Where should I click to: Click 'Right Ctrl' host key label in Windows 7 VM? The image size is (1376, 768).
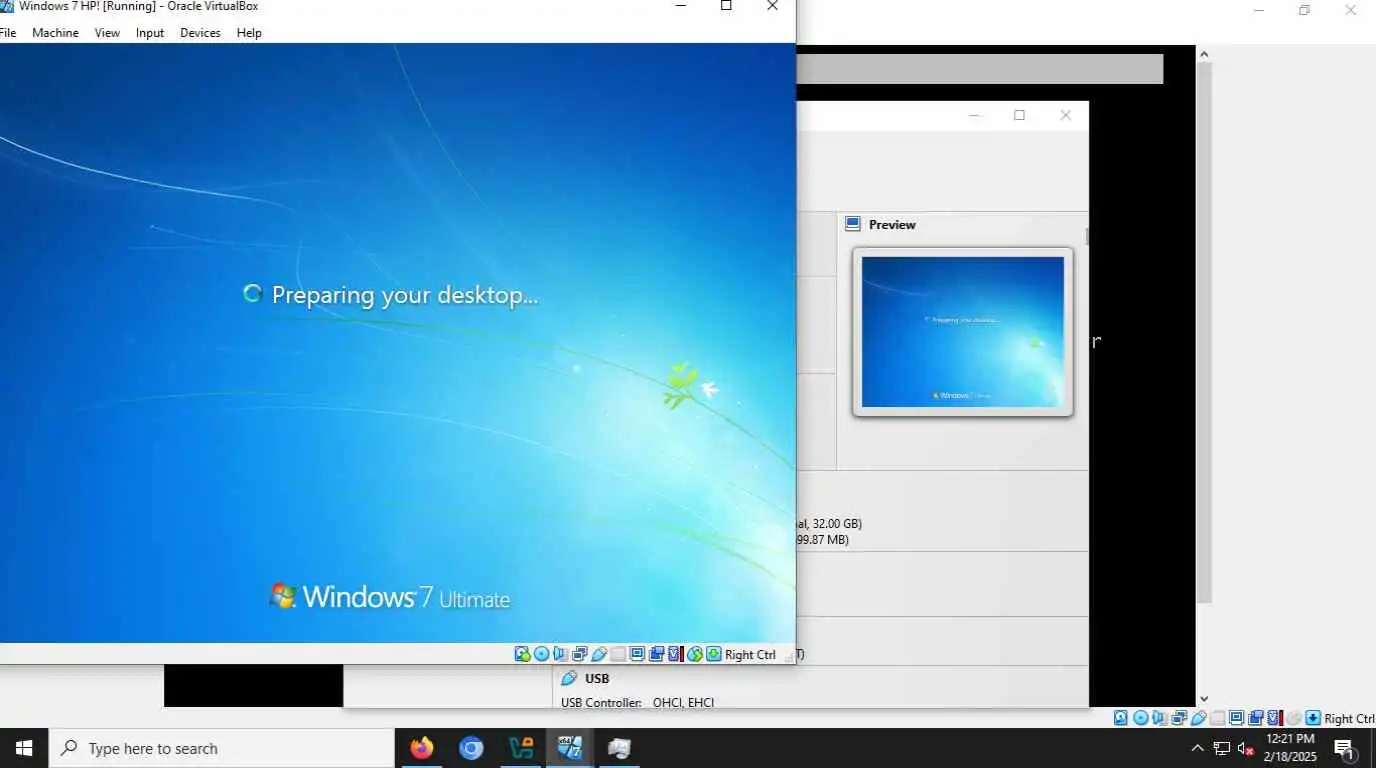point(750,655)
